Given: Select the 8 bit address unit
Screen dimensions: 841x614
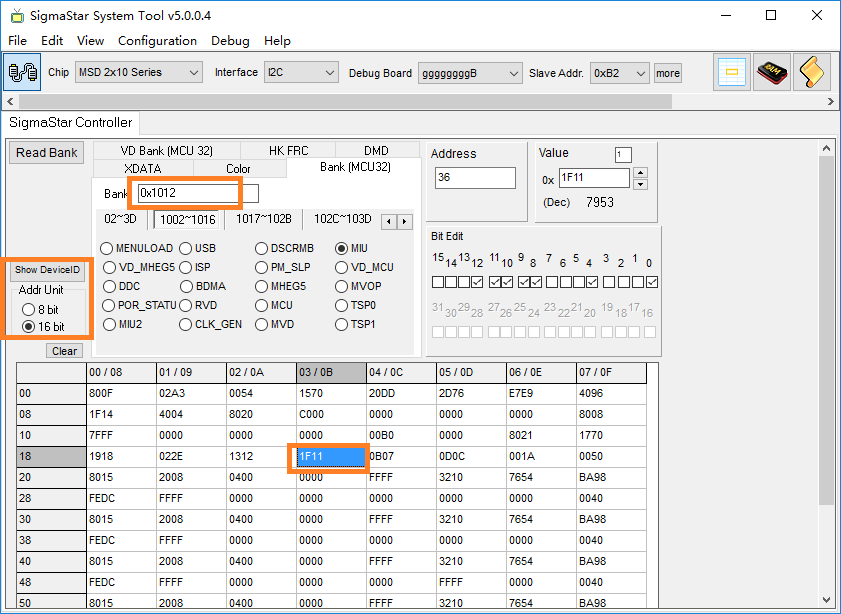Looking at the screenshot, I should [x=28, y=310].
